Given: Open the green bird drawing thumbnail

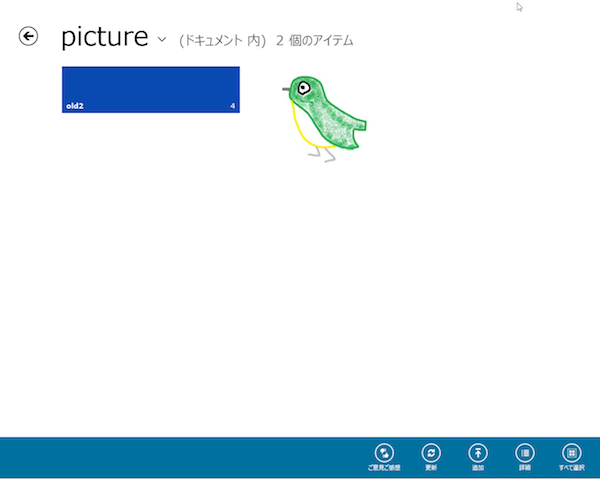Looking at the screenshot, I should (324, 119).
